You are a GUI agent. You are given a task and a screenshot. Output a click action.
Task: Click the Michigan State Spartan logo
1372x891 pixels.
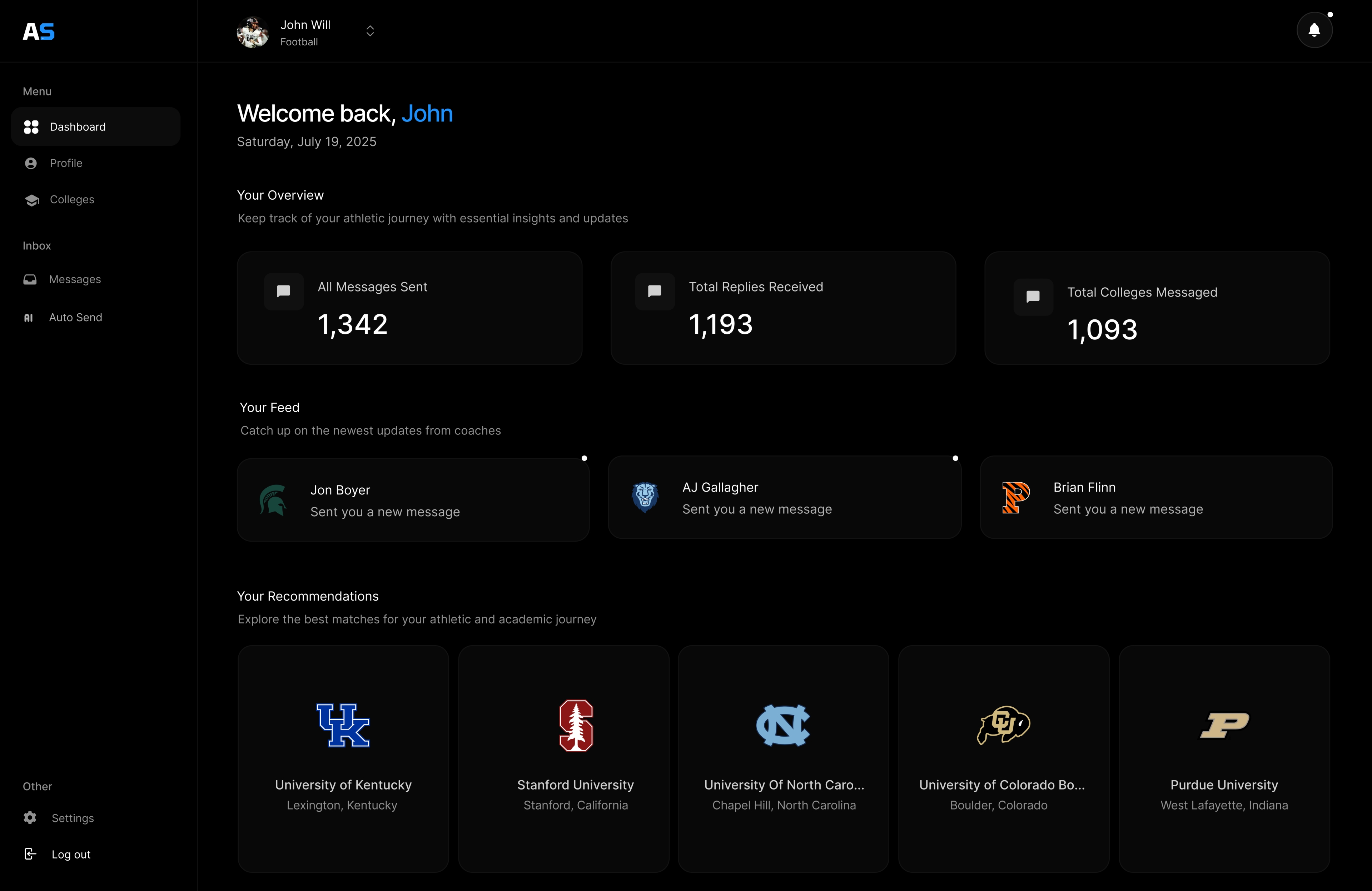(273, 500)
